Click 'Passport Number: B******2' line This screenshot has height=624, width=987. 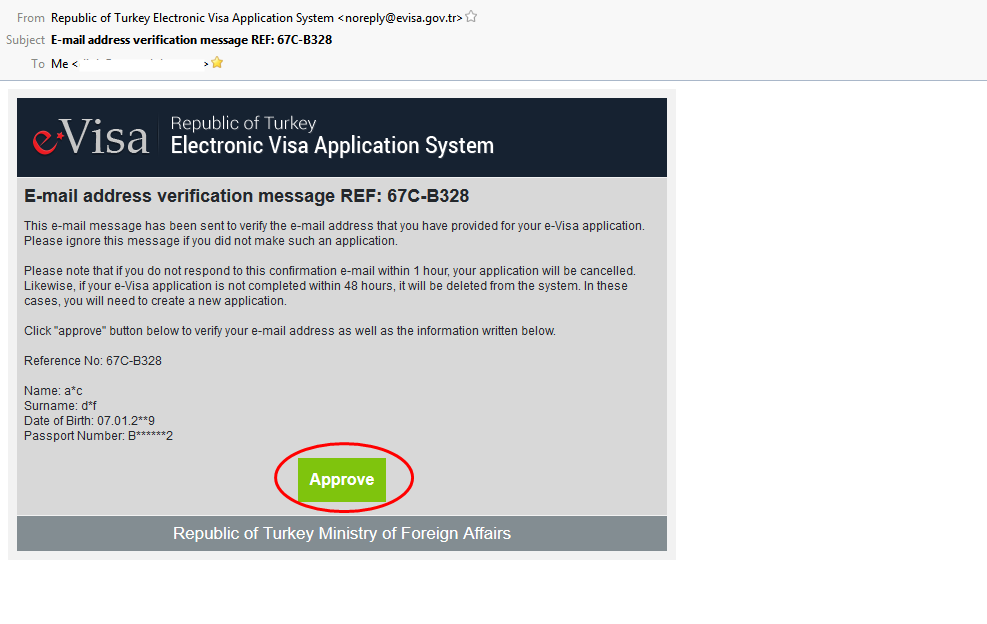click(x=98, y=436)
